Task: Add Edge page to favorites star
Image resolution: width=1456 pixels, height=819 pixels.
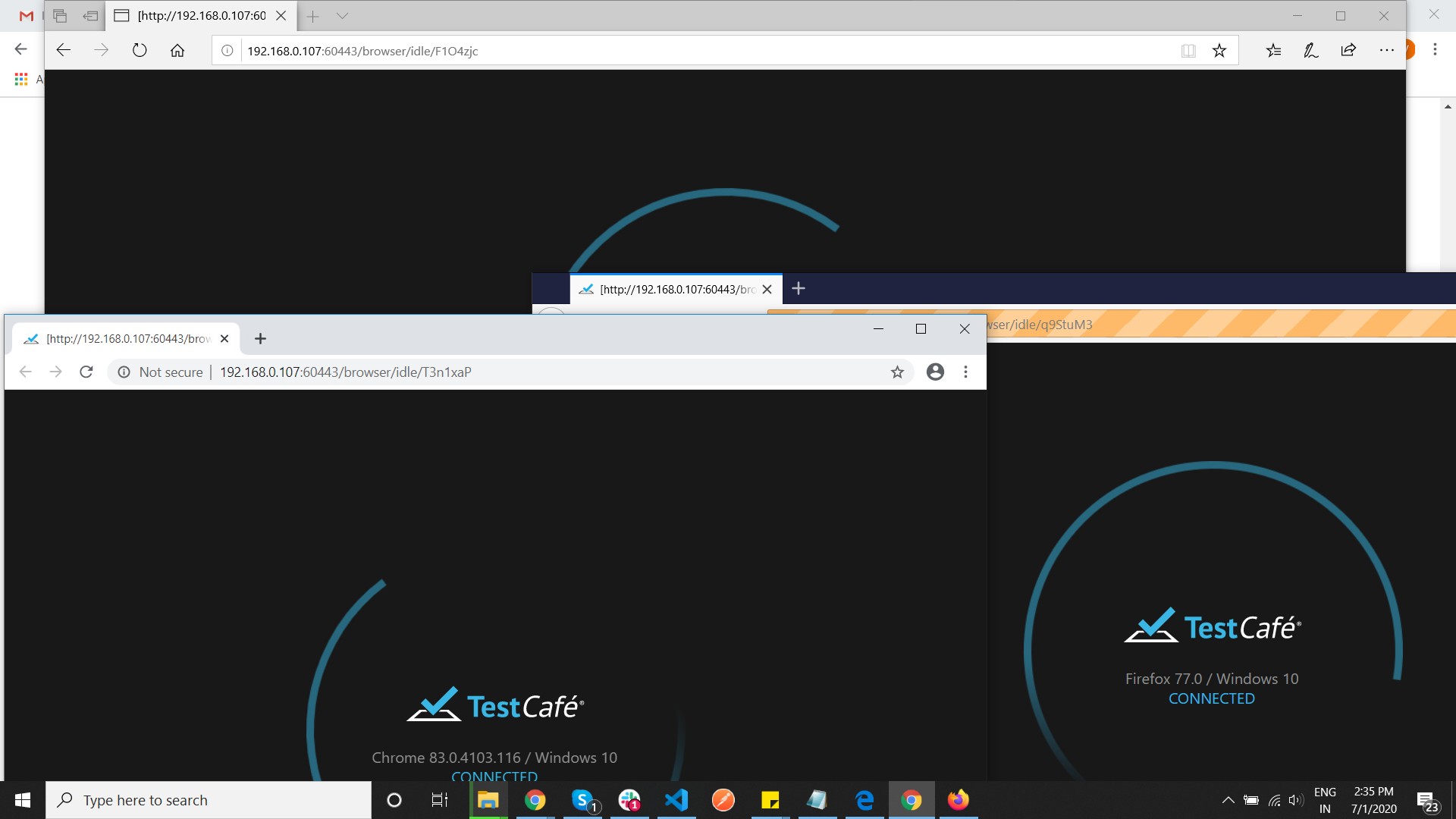Action: 1219,51
